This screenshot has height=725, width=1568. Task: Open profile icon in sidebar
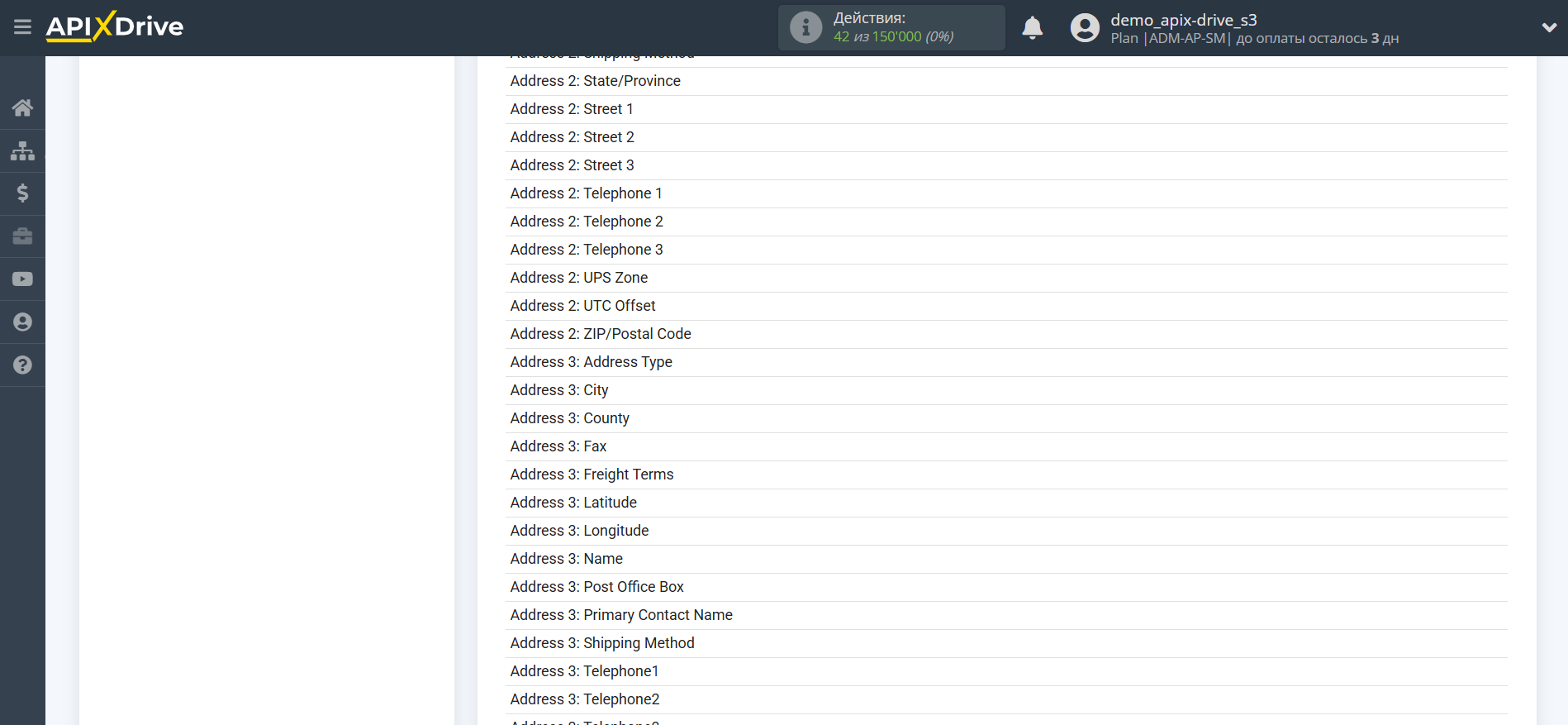(x=22, y=322)
